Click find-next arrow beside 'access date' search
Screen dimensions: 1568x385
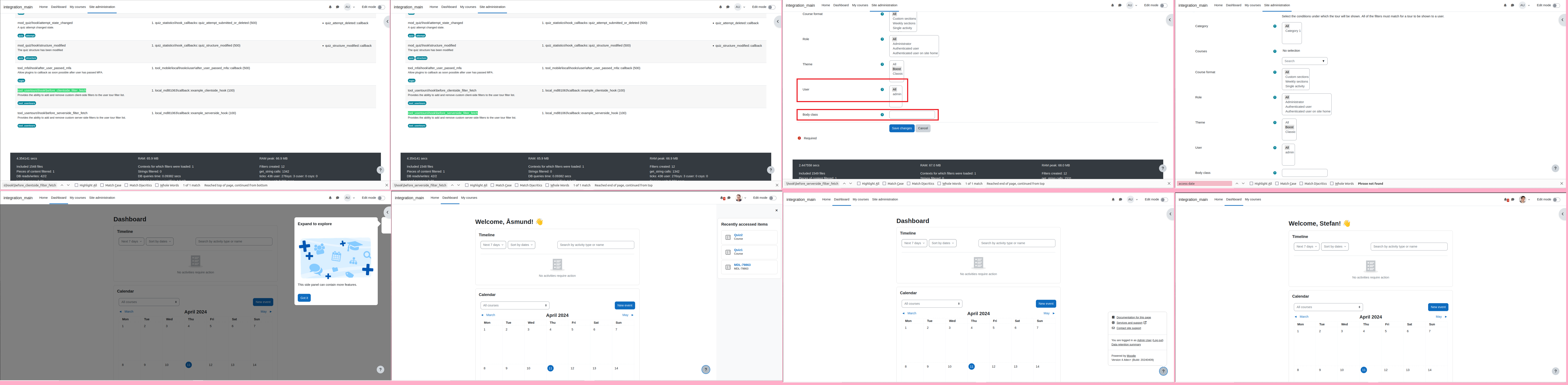click(x=1243, y=184)
